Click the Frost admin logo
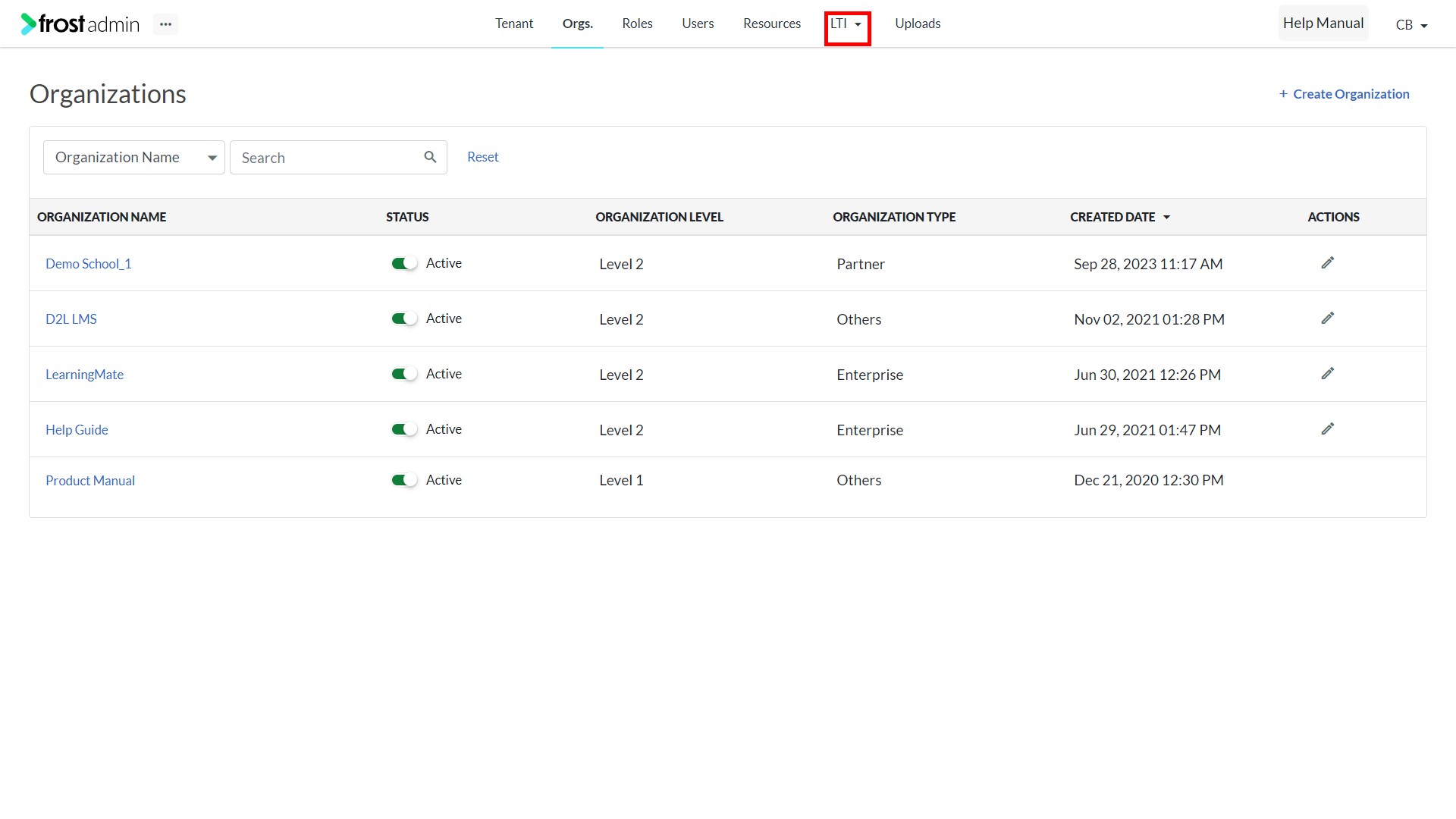This screenshot has width=1456, height=819. click(x=80, y=24)
